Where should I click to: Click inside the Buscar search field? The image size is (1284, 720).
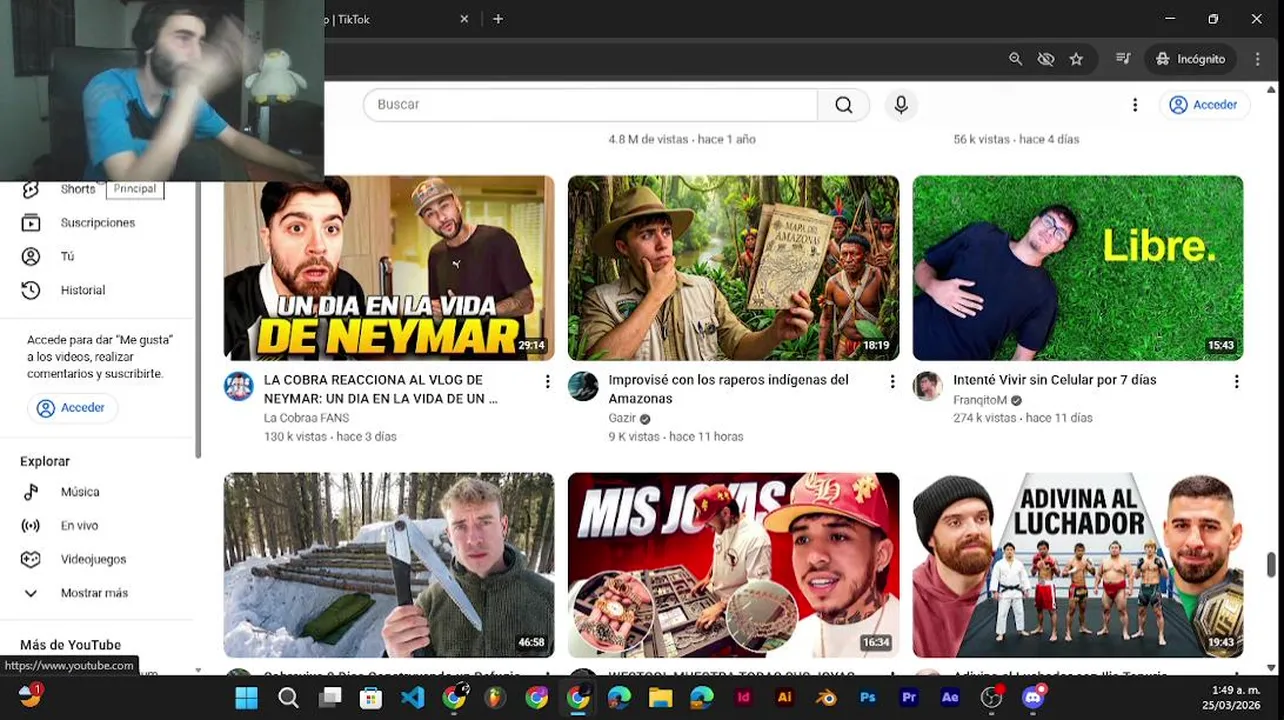click(590, 105)
